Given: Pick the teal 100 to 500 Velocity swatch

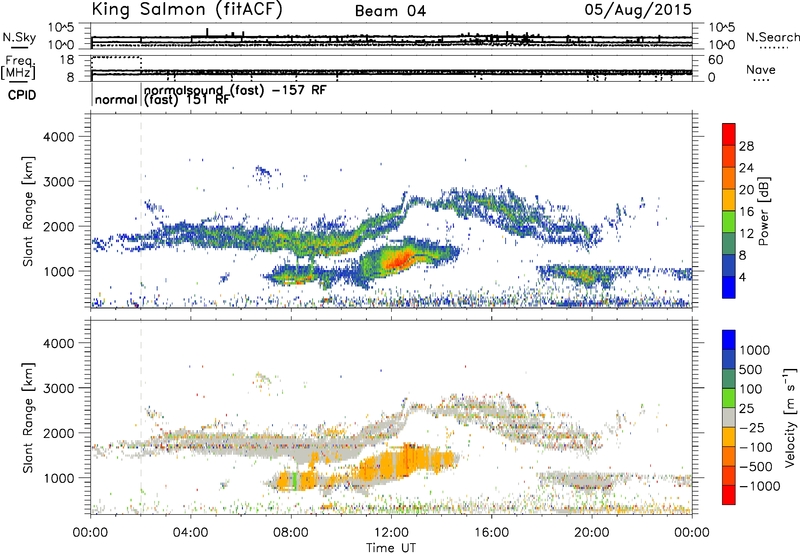Looking at the screenshot, I should pos(729,379).
